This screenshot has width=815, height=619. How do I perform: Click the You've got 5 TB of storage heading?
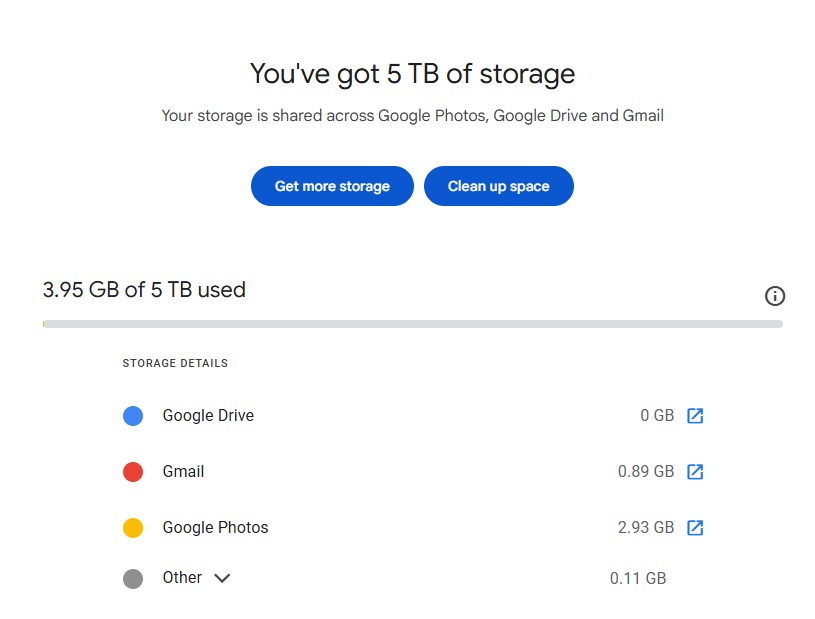pyautogui.click(x=413, y=73)
